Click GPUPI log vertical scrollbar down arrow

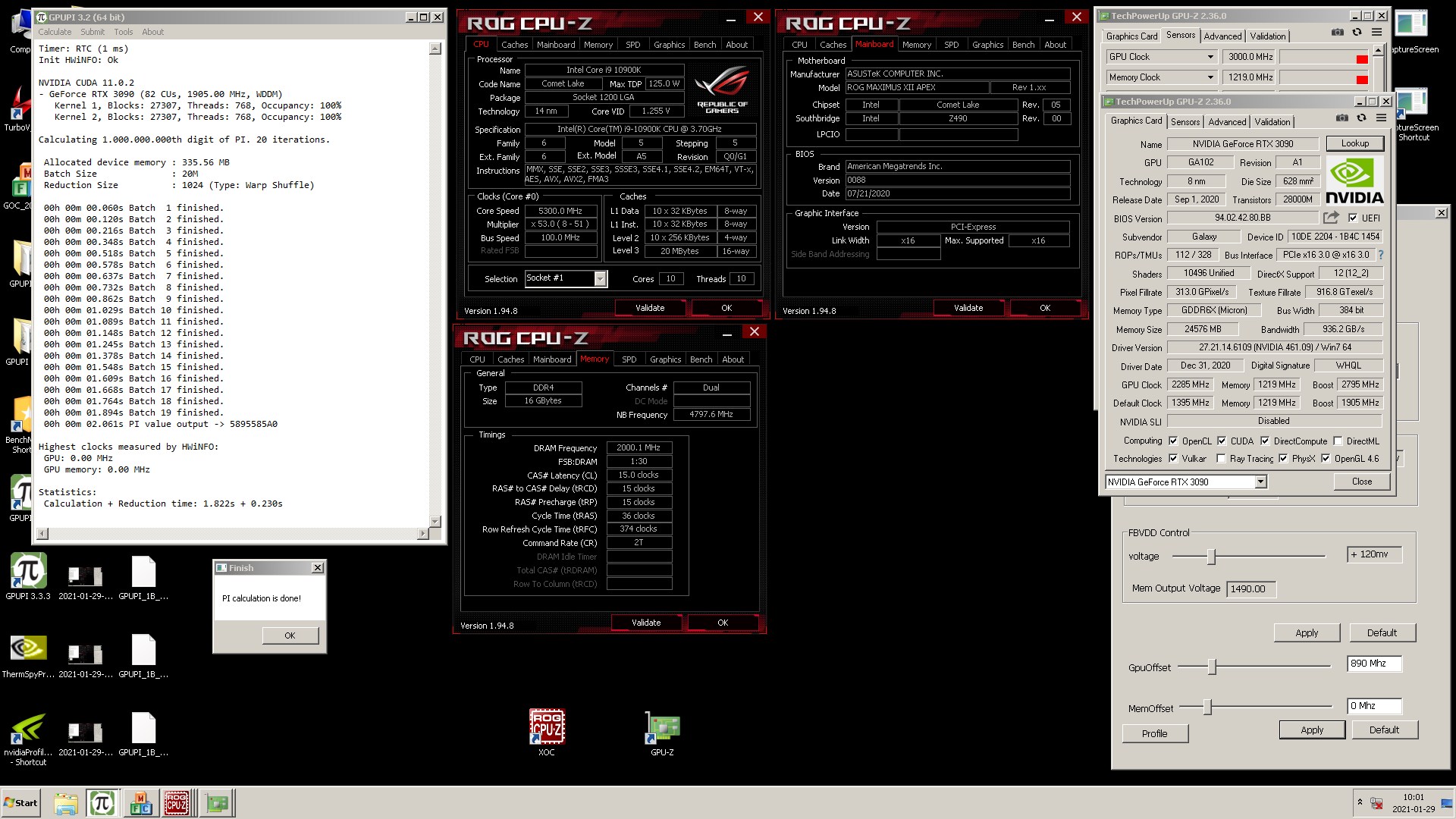point(435,521)
